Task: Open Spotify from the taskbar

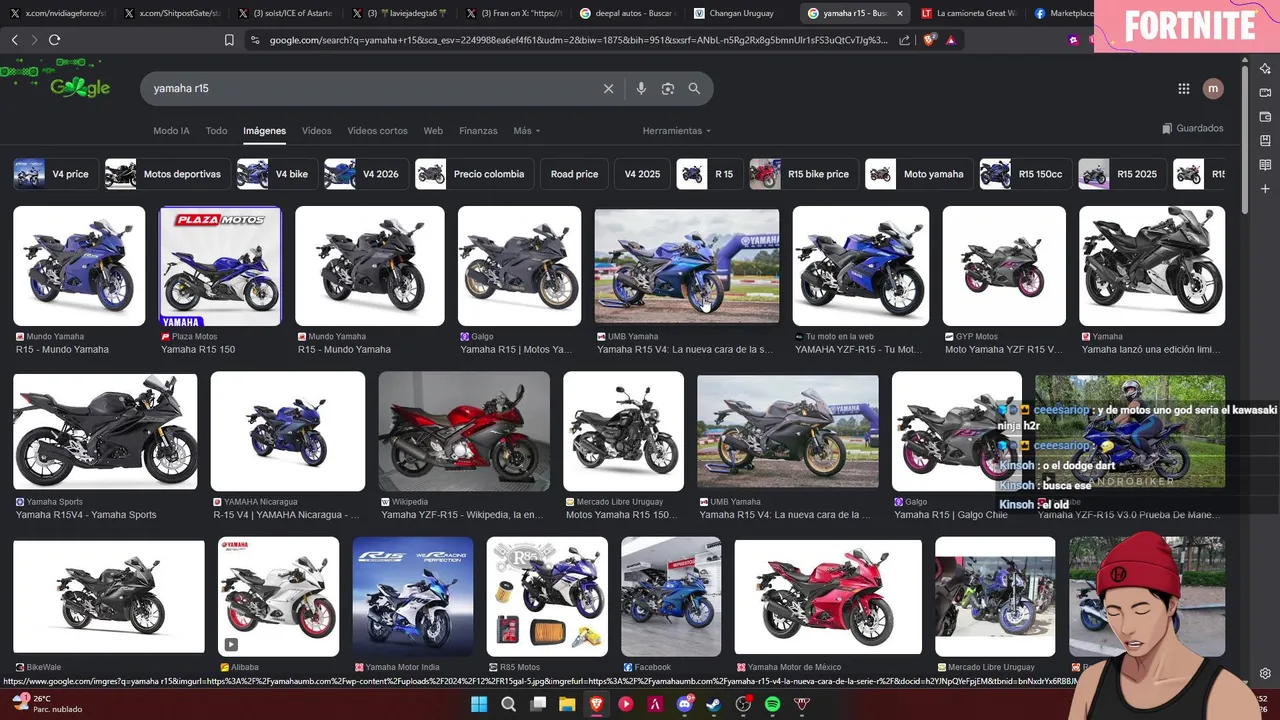Action: click(x=773, y=704)
